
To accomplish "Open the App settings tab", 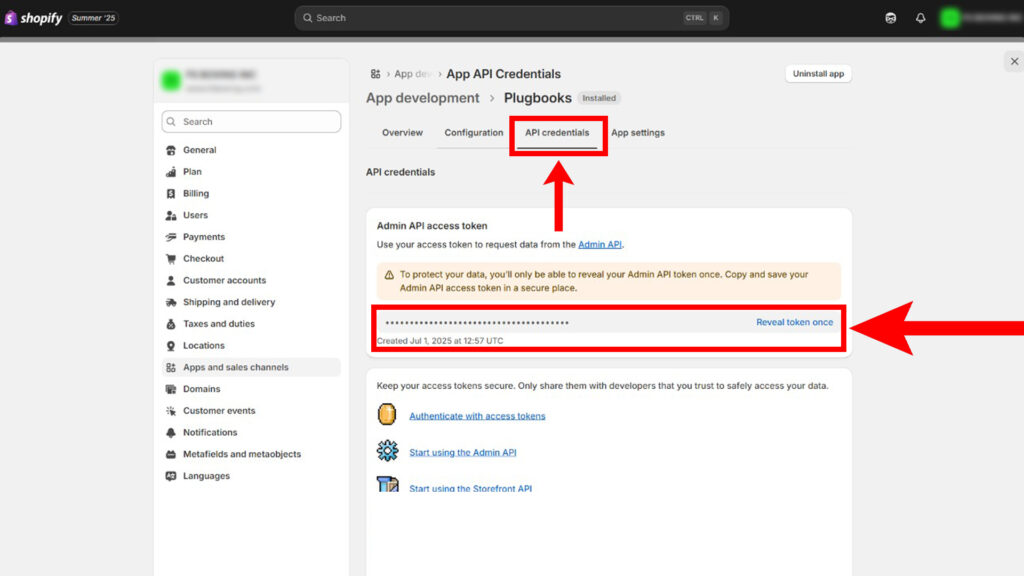I will [638, 133].
